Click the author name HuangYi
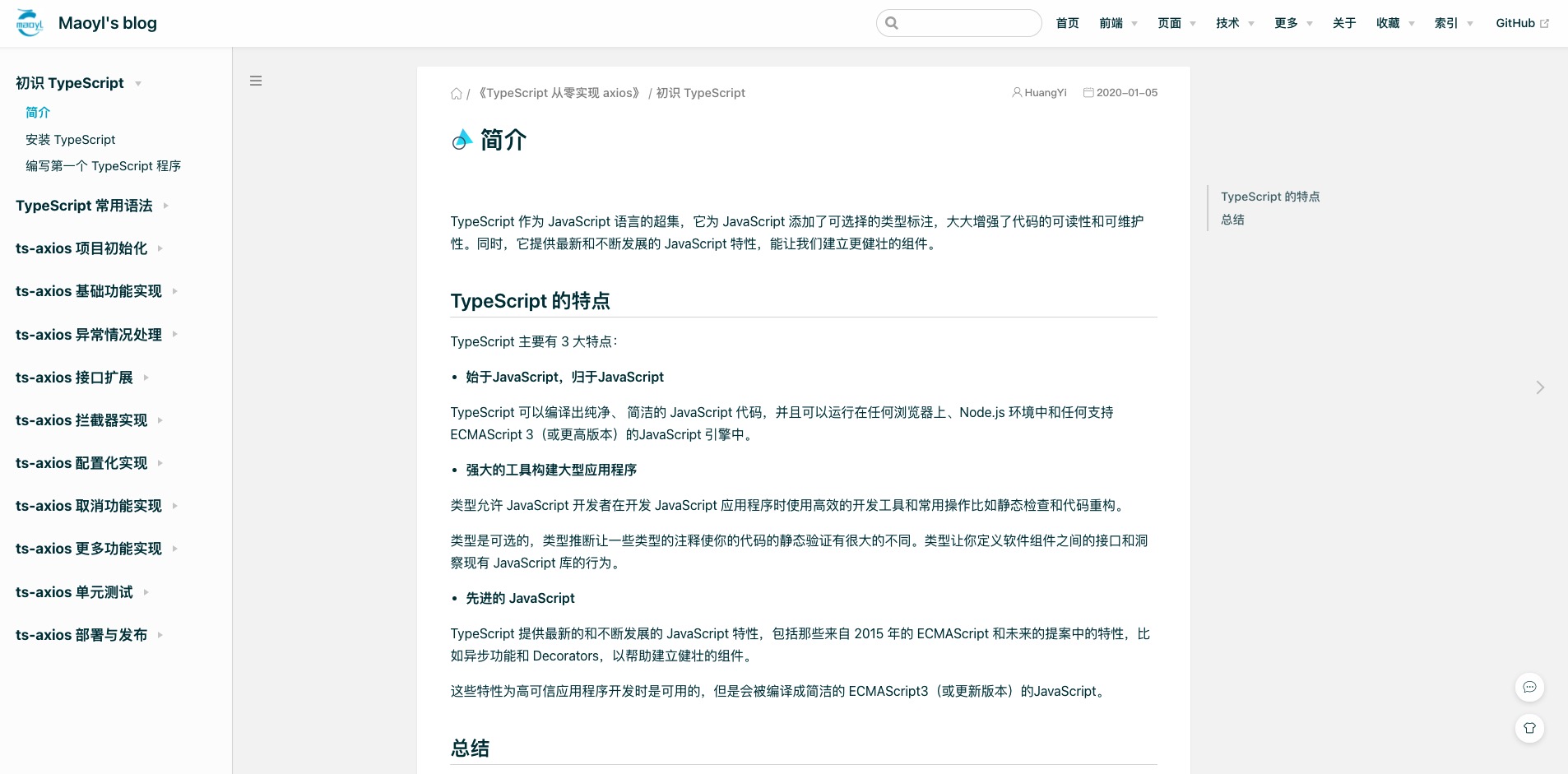This screenshot has height=774, width=1568. coord(1046,93)
